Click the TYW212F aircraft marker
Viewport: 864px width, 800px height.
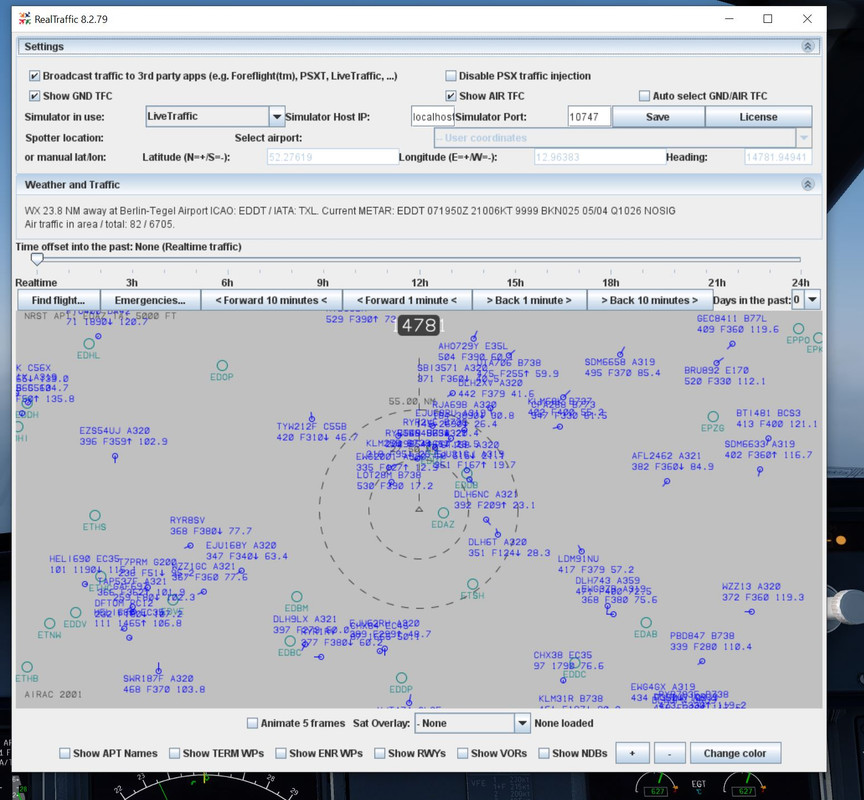[x=312, y=418]
